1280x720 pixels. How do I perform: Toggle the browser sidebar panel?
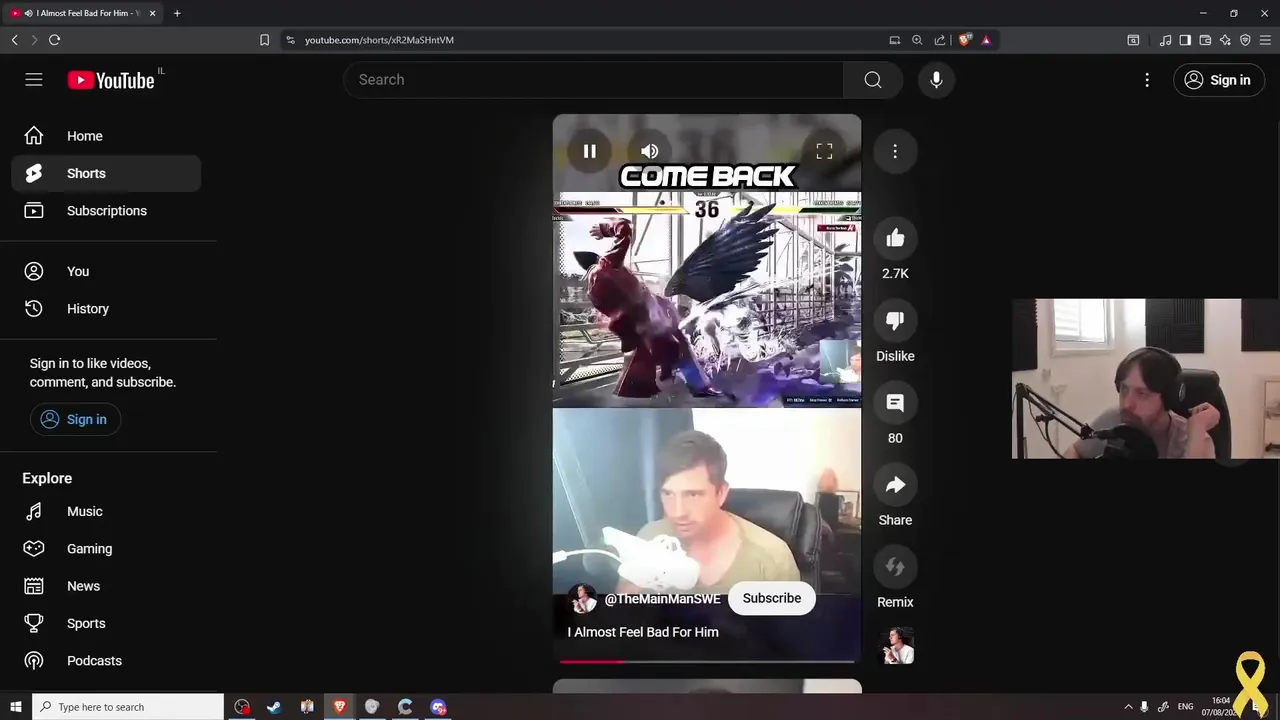(1185, 40)
